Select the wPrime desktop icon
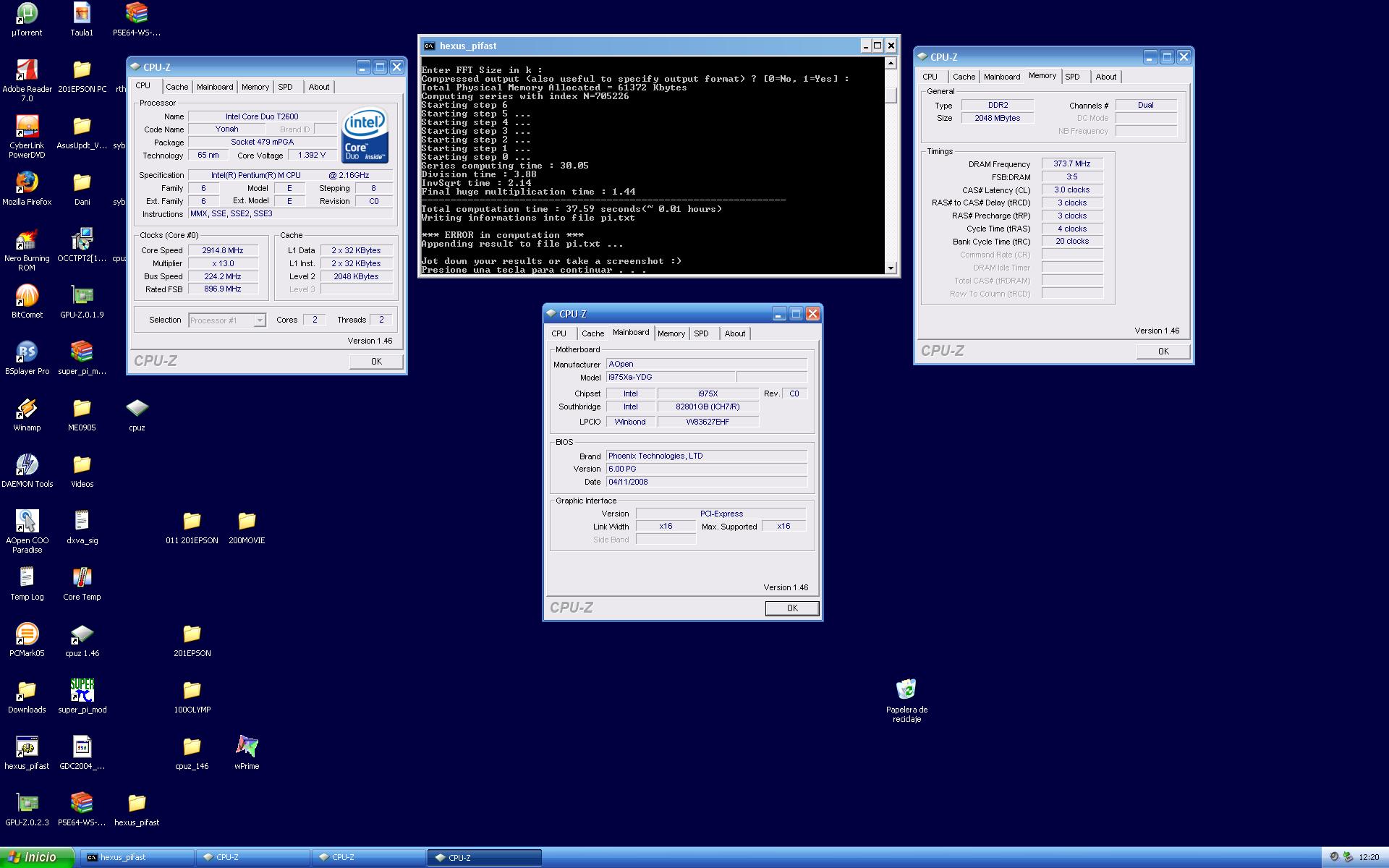The image size is (1389, 868). tap(247, 752)
